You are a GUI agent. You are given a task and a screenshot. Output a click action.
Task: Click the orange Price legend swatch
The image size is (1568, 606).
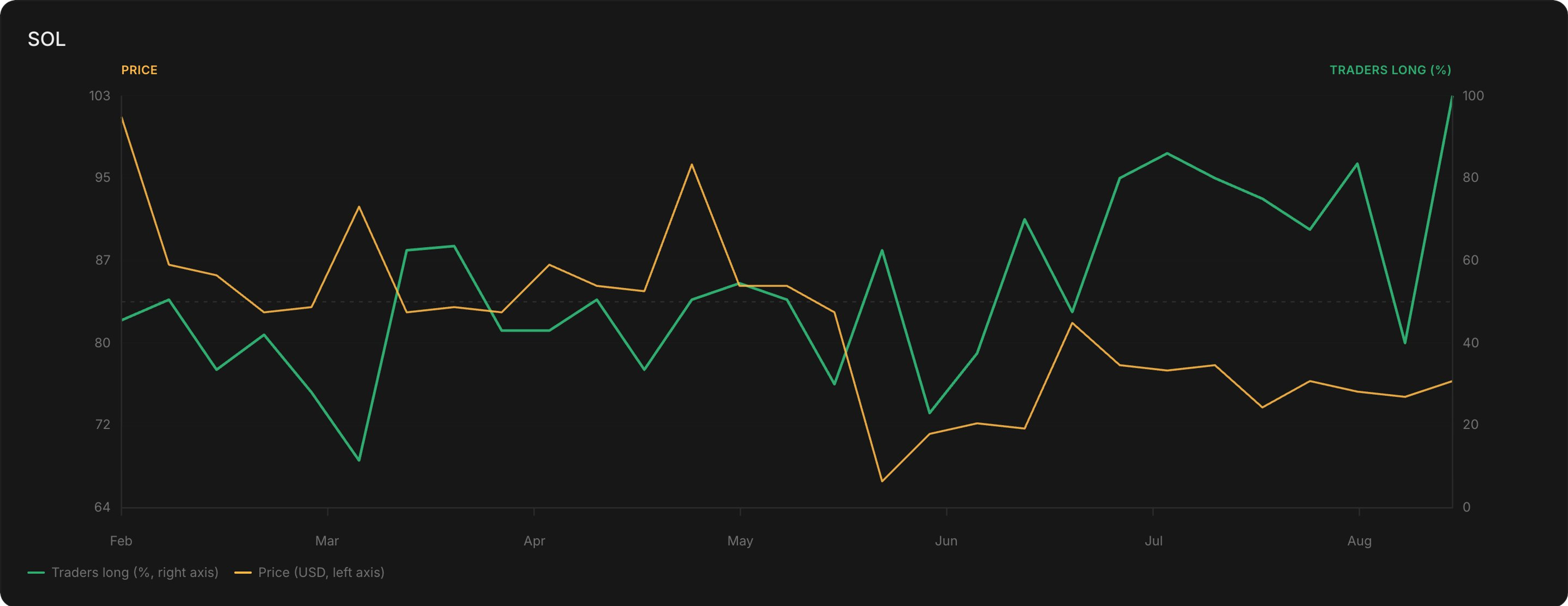pos(243,573)
